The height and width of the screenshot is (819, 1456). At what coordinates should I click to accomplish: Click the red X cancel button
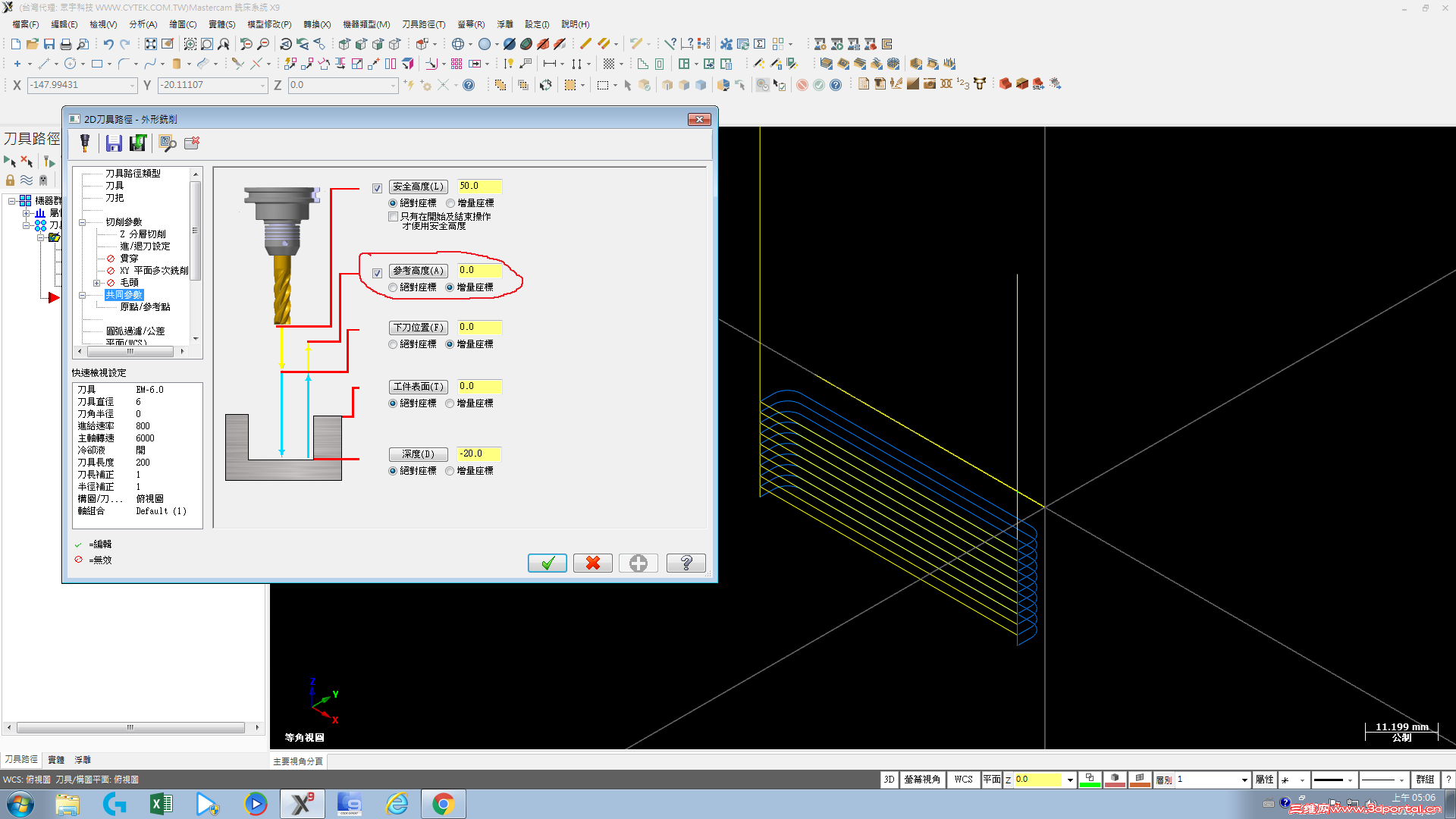[x=593, y=563]
